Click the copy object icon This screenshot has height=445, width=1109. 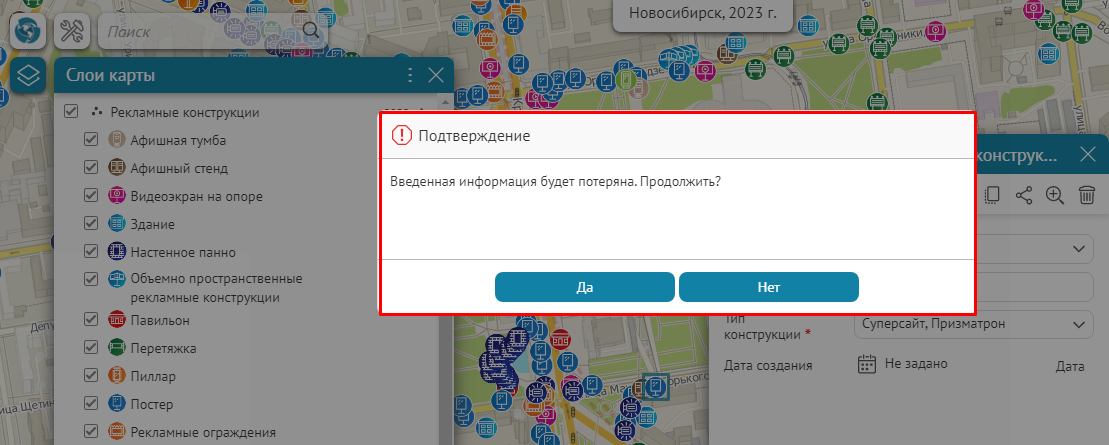click(992, 196)
